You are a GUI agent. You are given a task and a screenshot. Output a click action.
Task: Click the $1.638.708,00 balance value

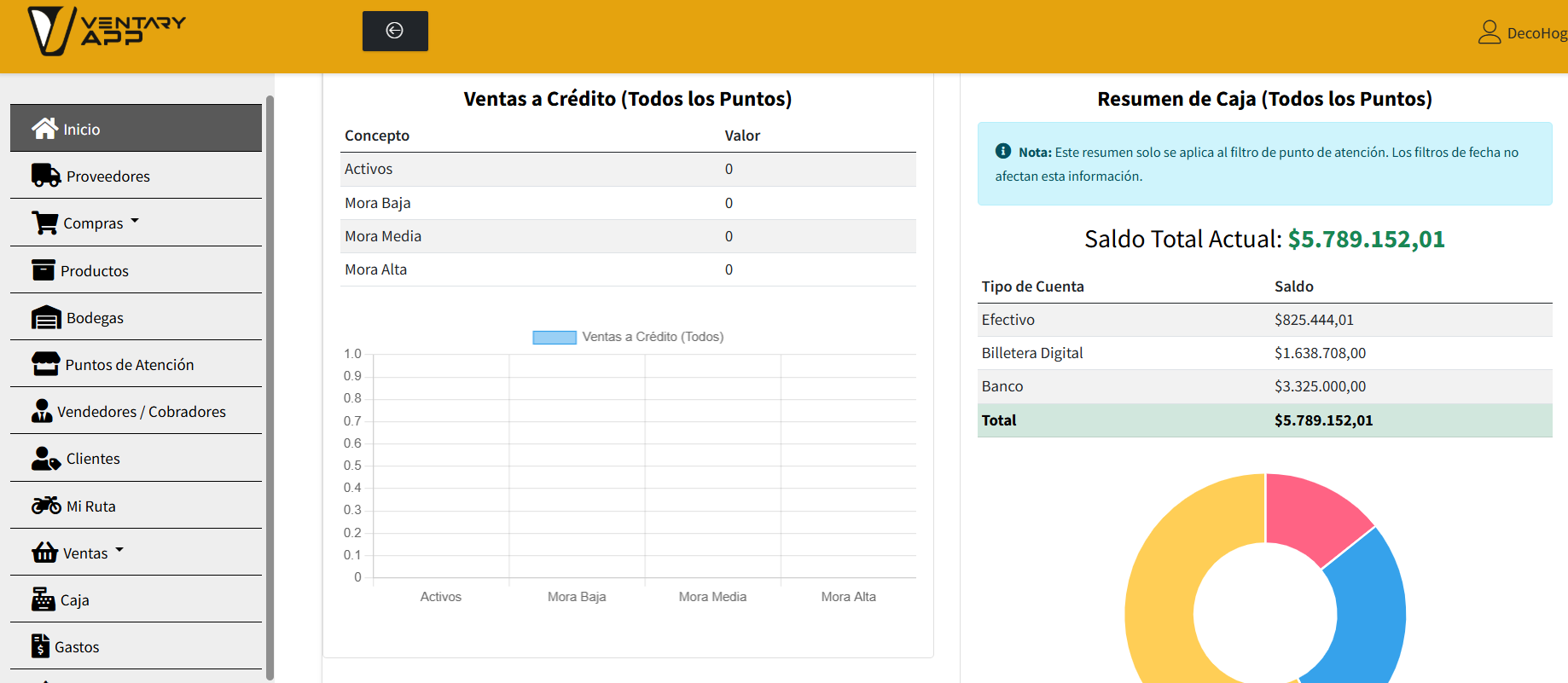1320,353
